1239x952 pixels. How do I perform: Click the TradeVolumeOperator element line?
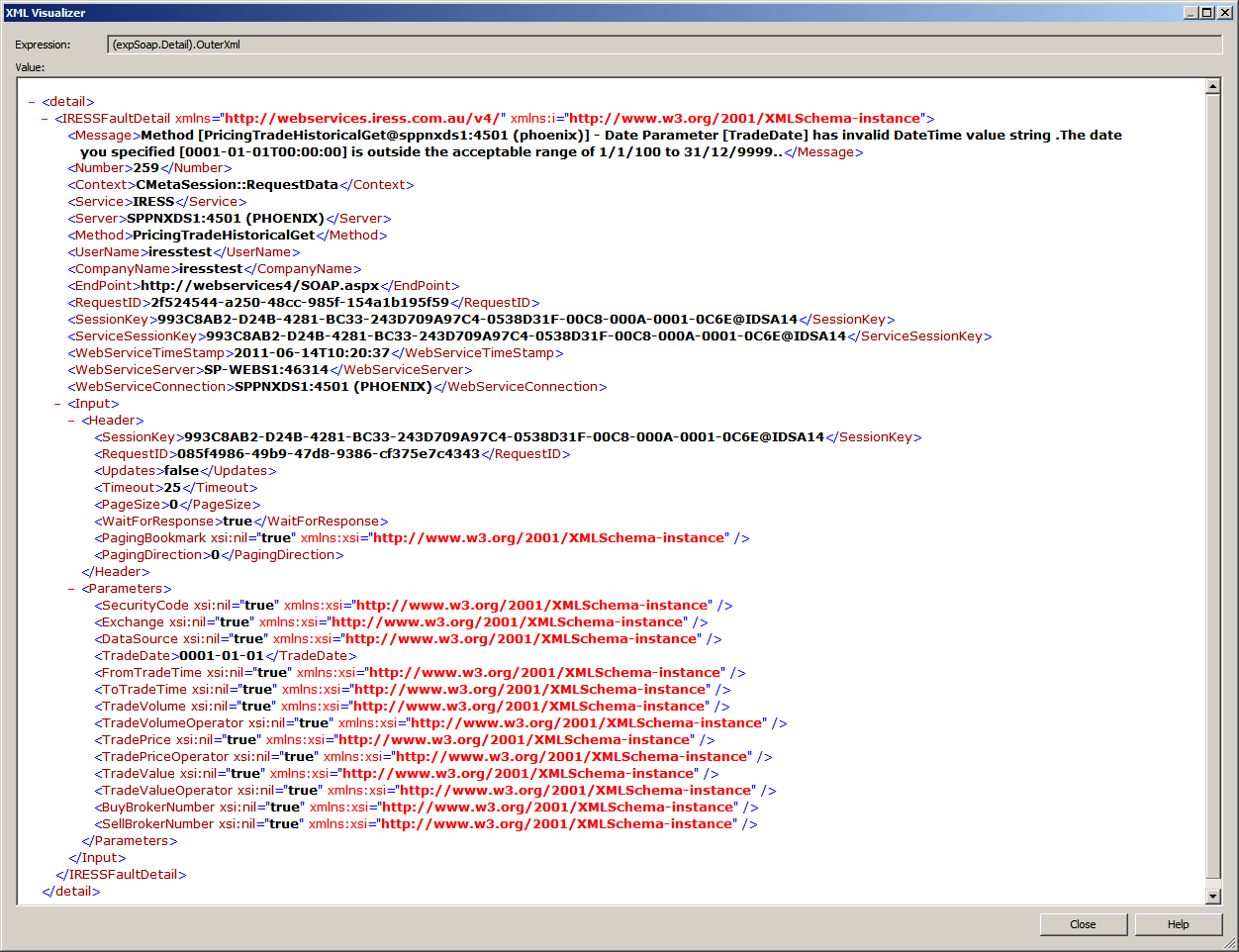click(441, 723)
